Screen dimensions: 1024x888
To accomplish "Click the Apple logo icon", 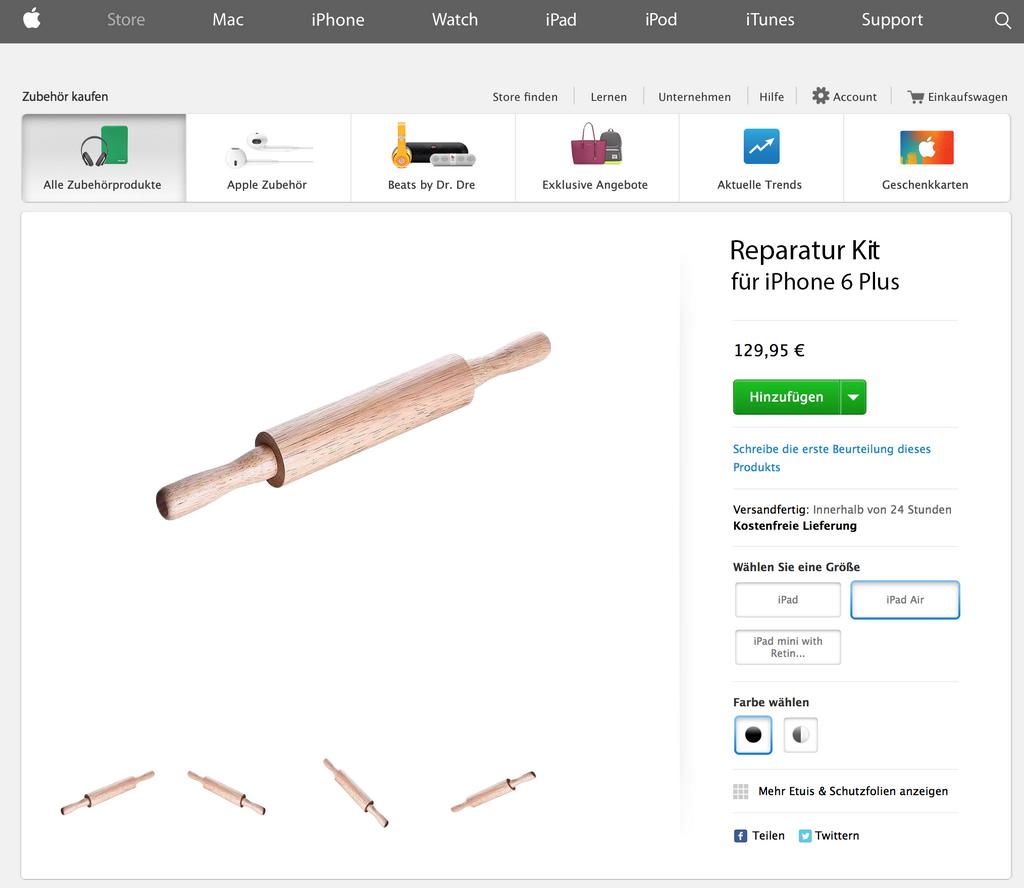I will (32, 18).
